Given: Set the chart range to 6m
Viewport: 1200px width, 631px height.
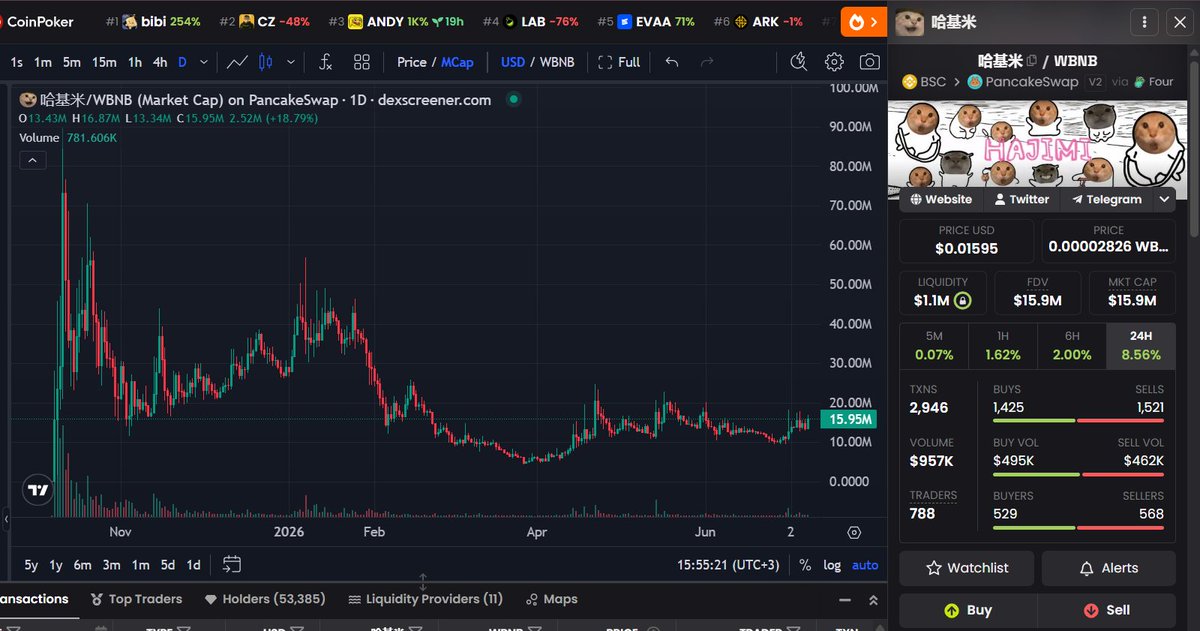Looking at the screenshot, I should pyautogui.click(x=82, y=565).
